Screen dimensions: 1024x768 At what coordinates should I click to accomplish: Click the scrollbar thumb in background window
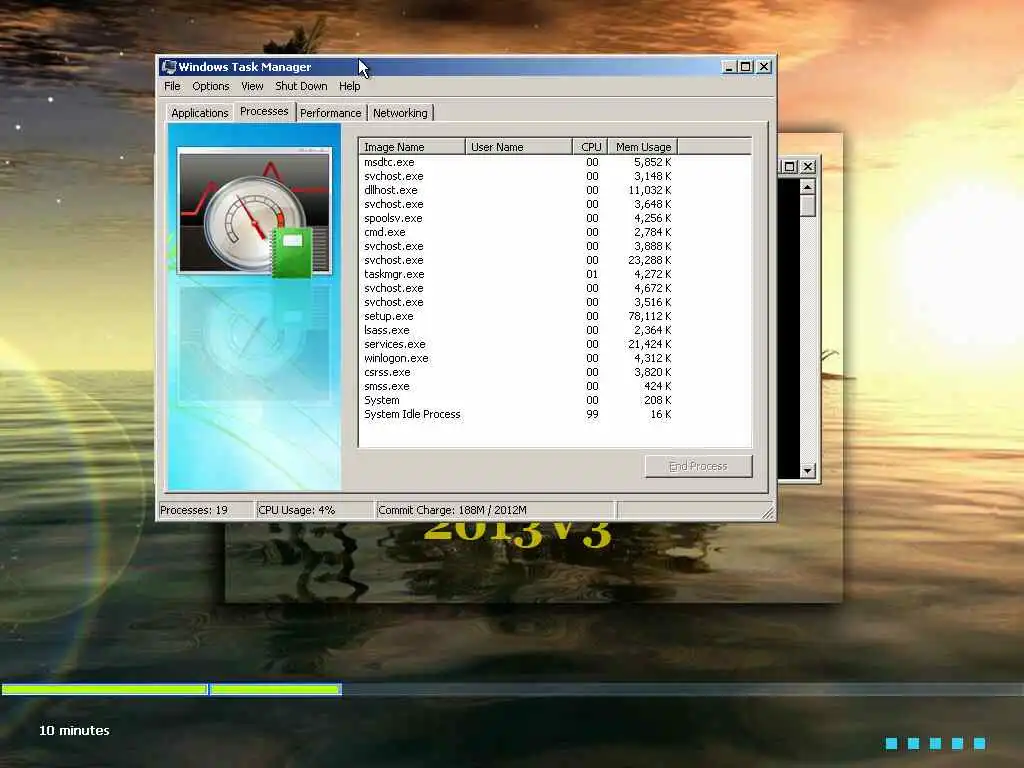[807, 206]
